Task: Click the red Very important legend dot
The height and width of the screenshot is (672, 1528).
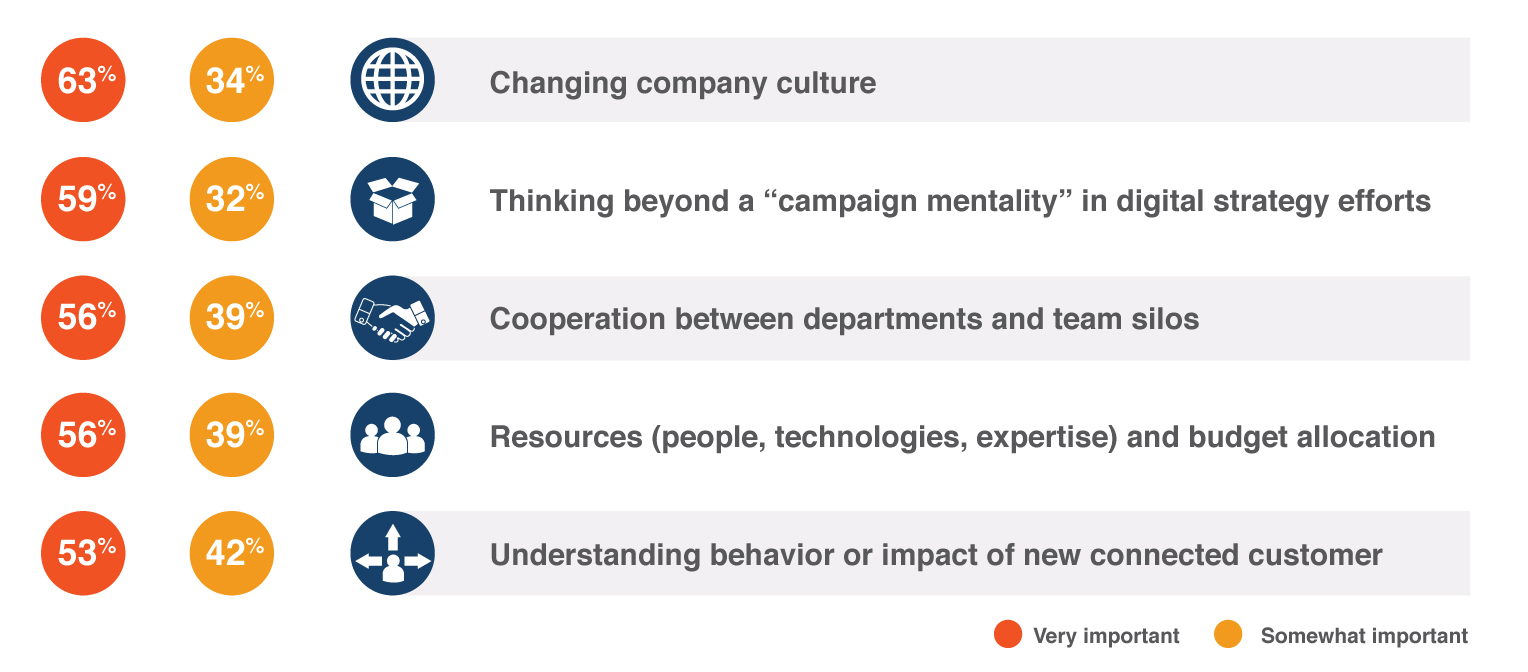Action: 1008,634
